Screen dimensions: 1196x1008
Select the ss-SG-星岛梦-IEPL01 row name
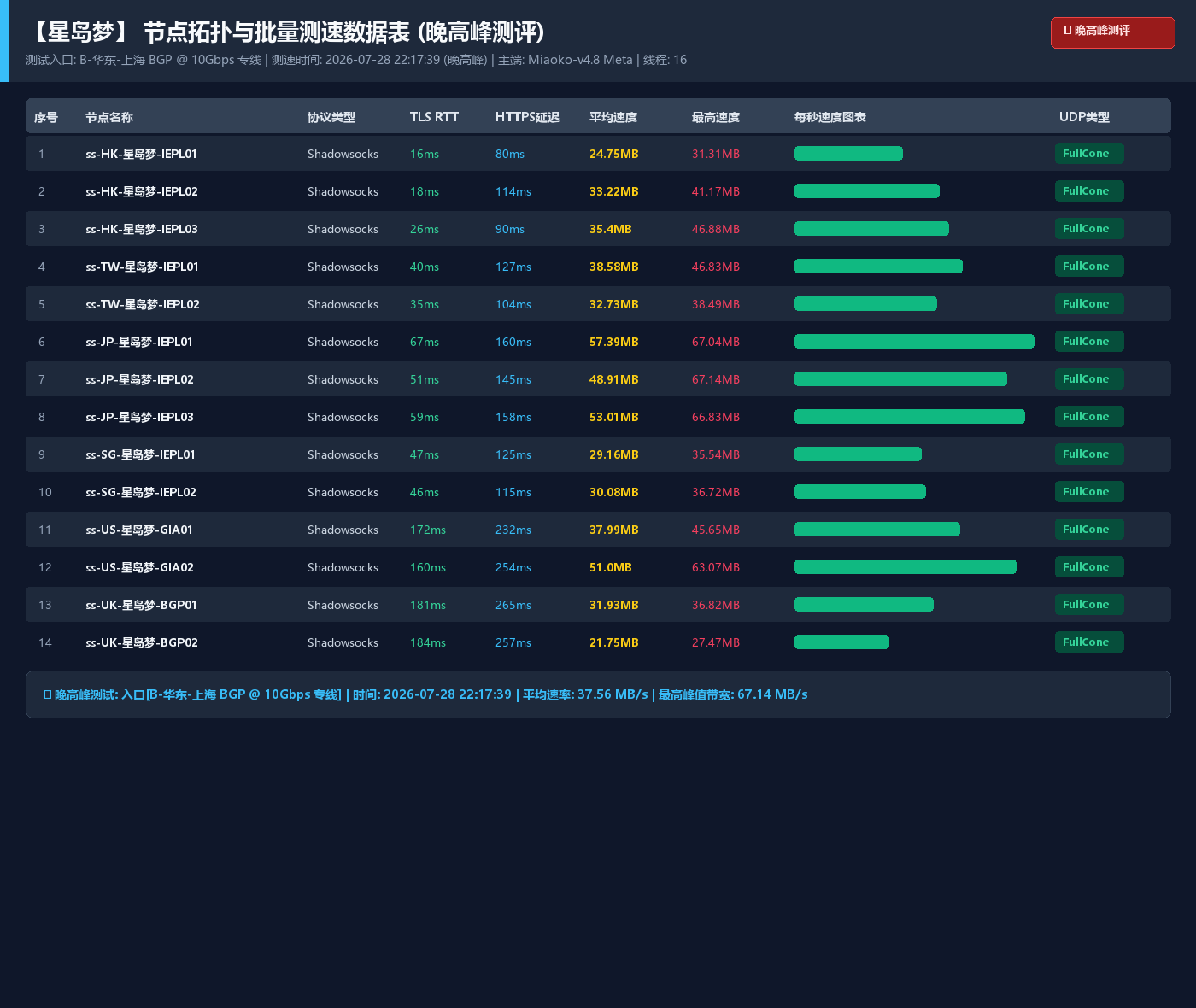point(140,454)
